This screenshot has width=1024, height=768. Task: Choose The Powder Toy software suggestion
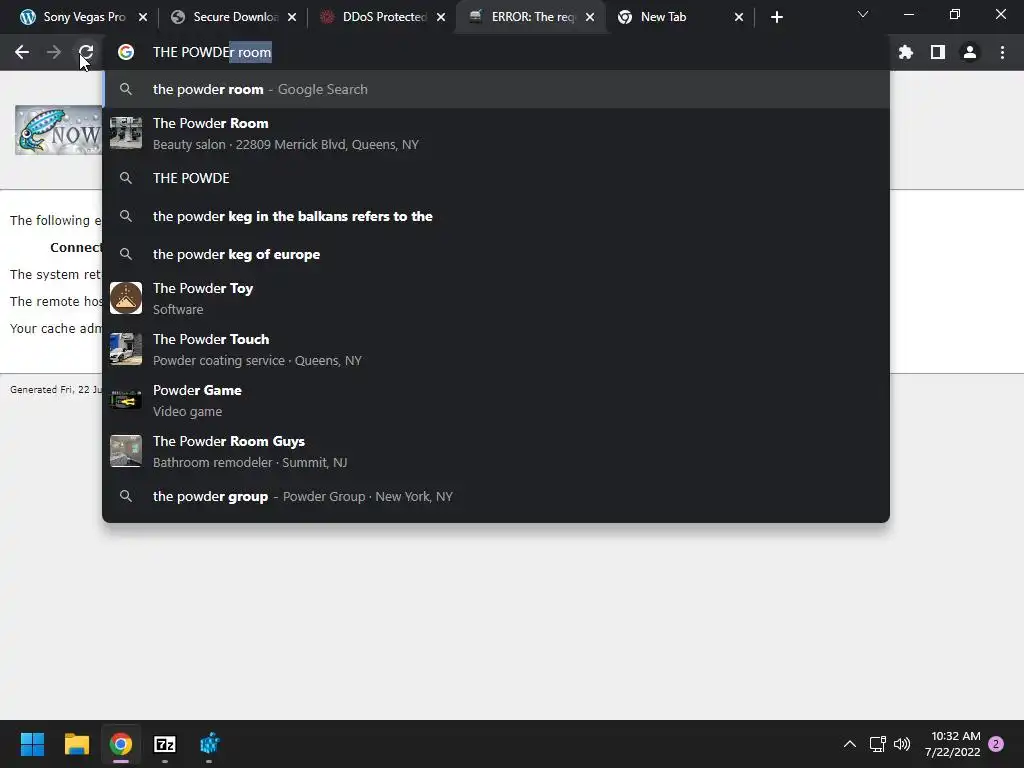(496, 298)
